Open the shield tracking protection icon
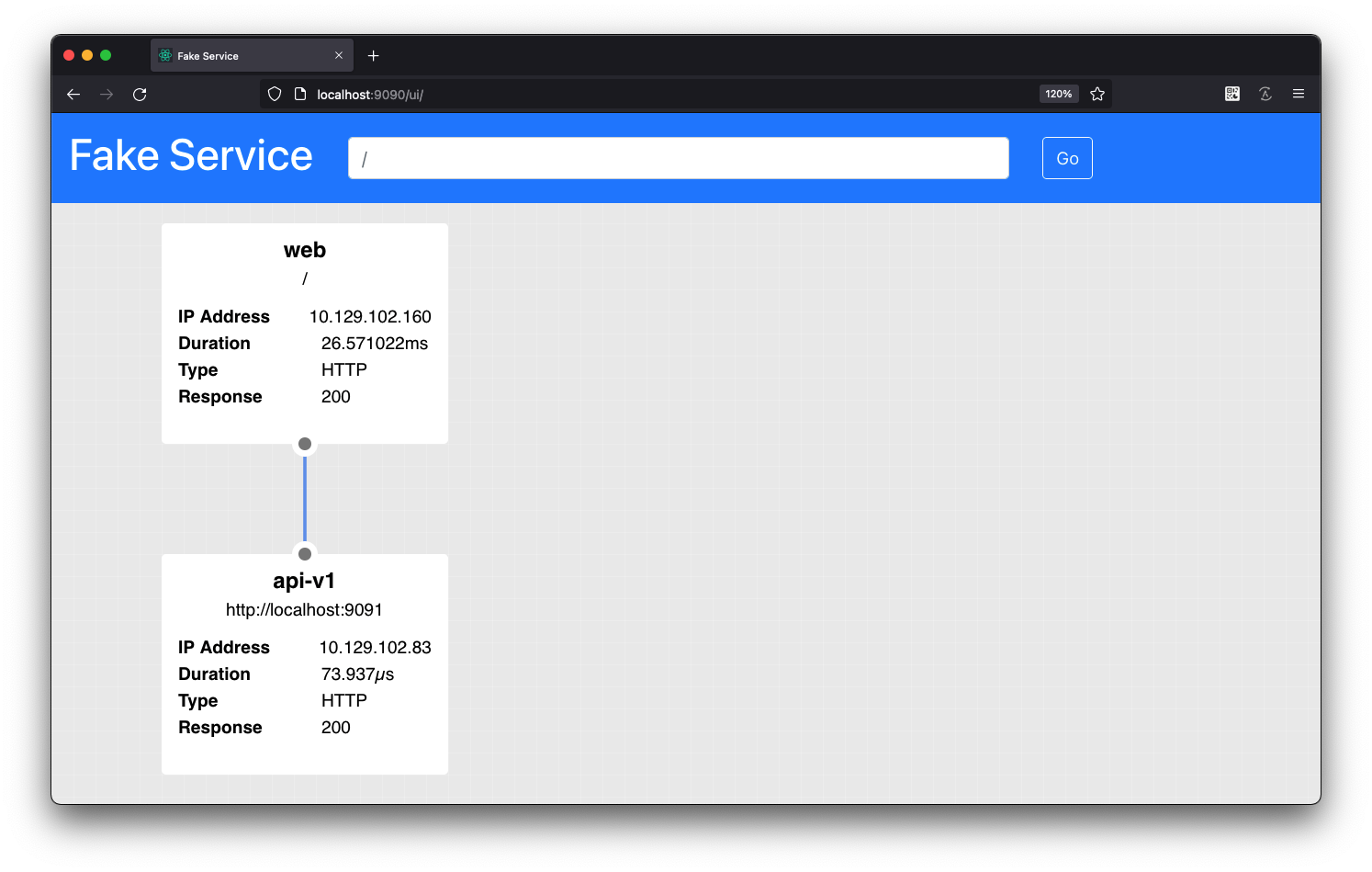The image size is (1372, 872). pos(275,94)
